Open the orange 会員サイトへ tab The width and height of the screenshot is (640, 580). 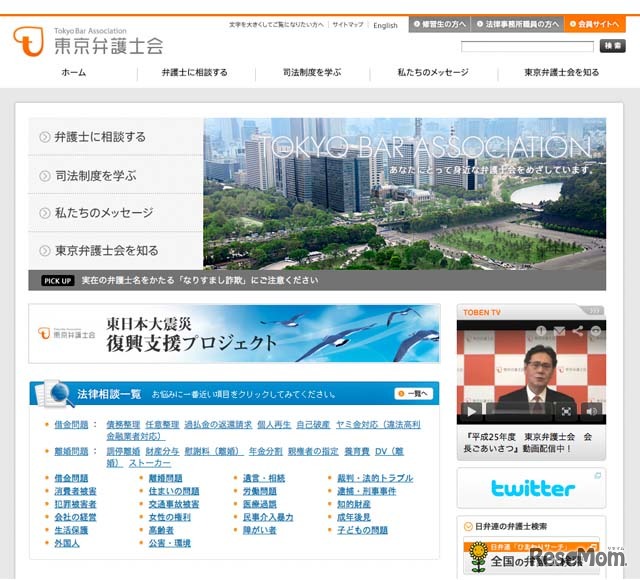point(595,24)
